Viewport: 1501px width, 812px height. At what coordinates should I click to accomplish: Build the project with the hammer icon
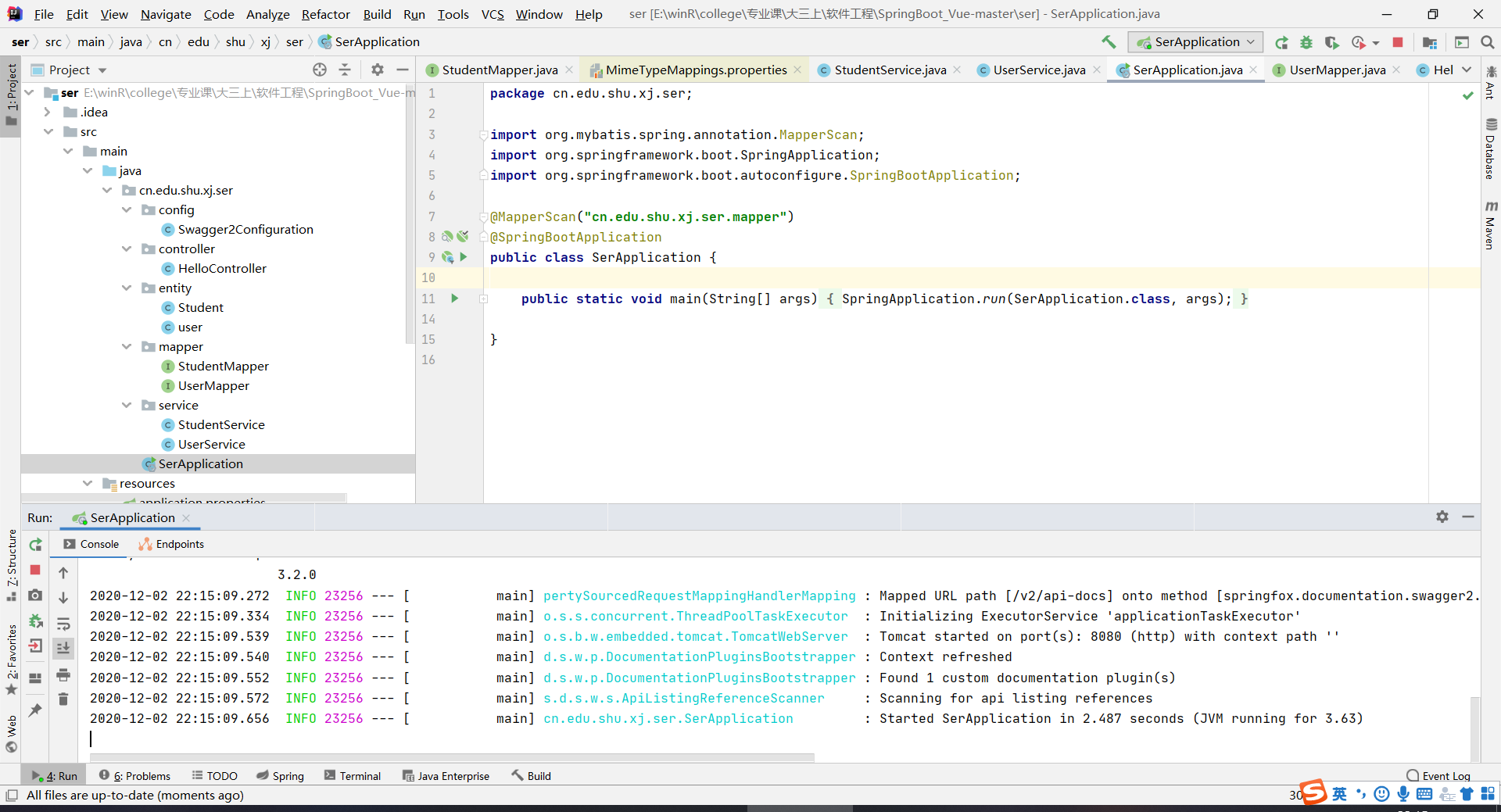(1109, 42)
